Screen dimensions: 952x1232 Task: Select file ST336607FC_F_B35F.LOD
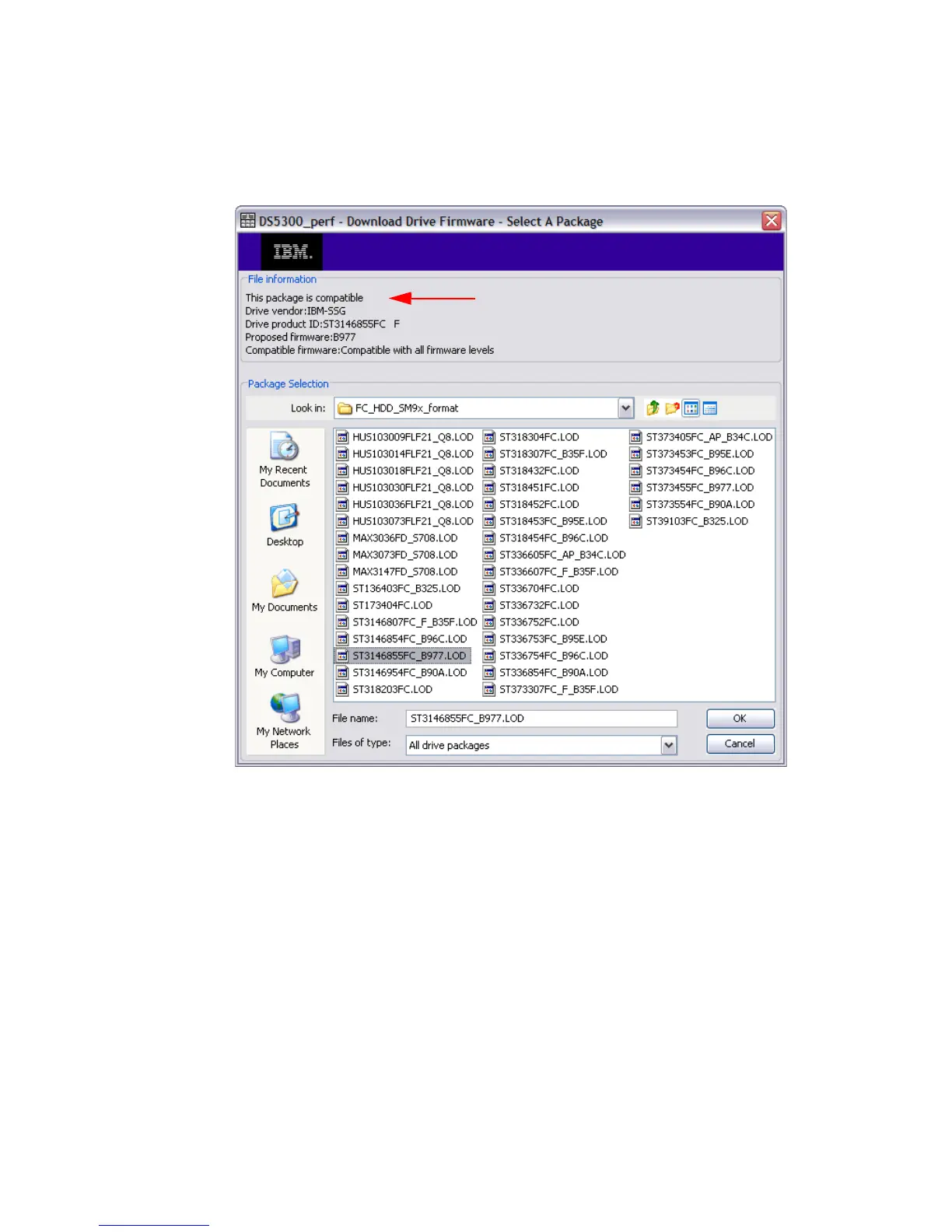click(x=551, y=572)
